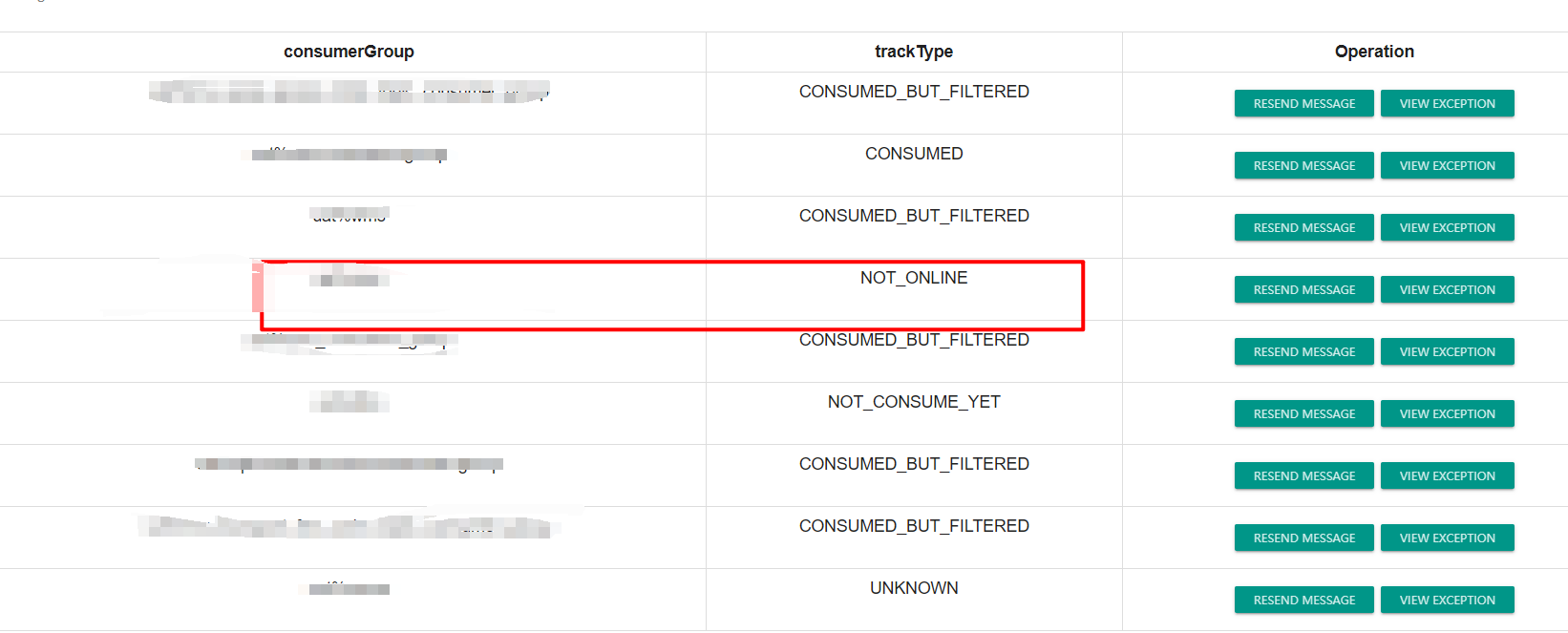Click RESEND MESSAGE in the first table row

click(x=1303, y=103)
